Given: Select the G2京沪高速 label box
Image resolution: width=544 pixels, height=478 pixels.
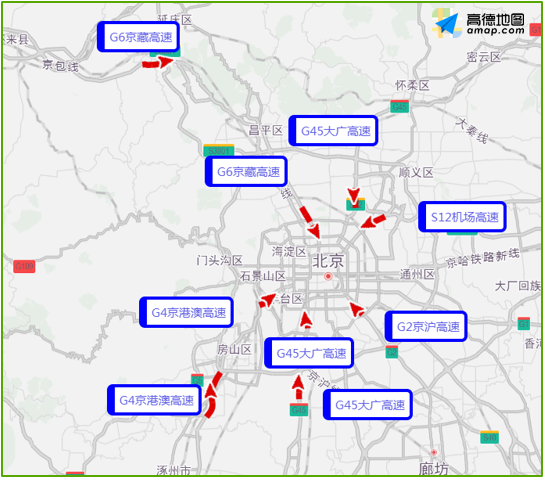Looking at the screenshot, I should coord(426,326).
